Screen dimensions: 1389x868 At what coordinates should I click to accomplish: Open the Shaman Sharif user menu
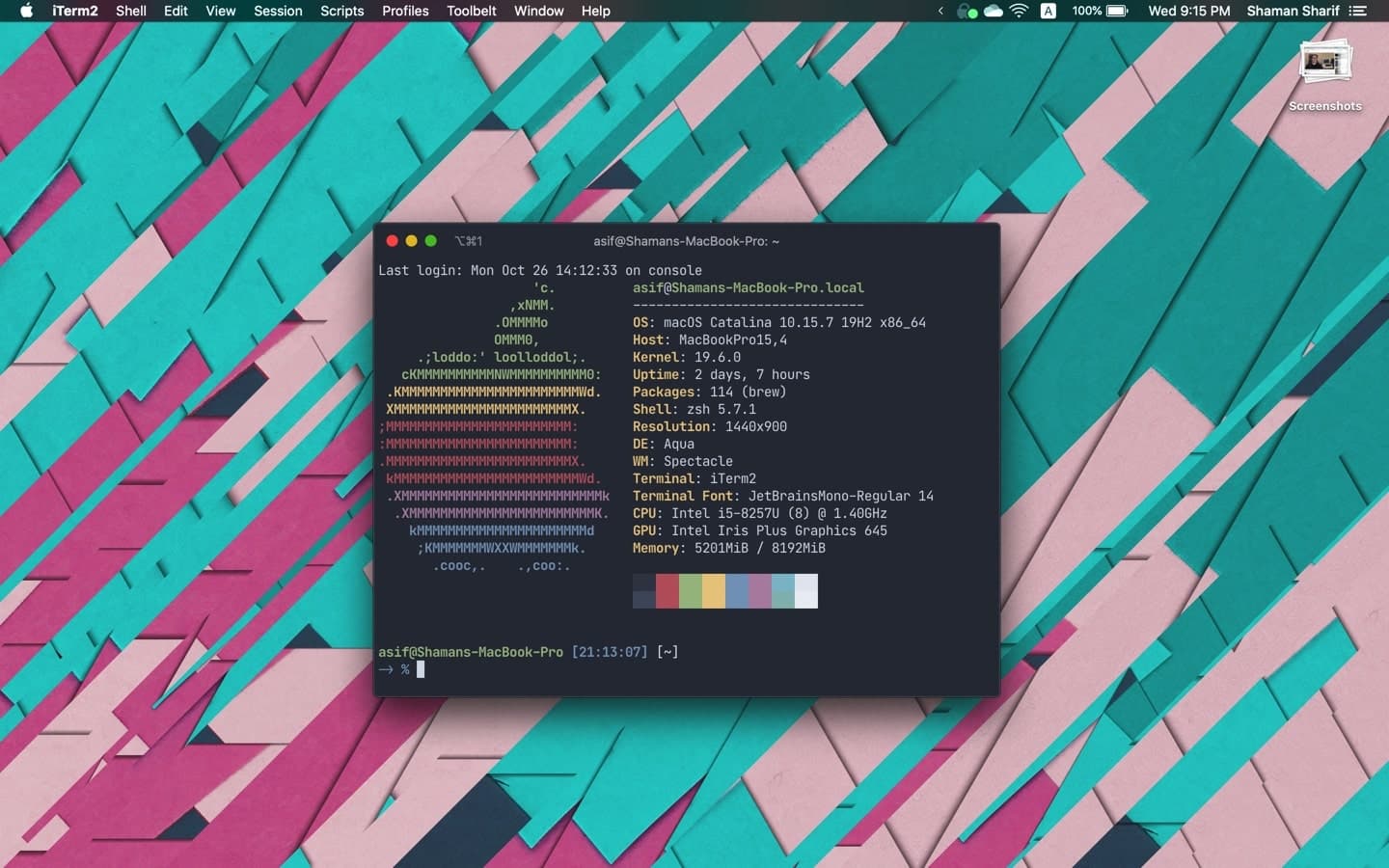pos(1293,11)
